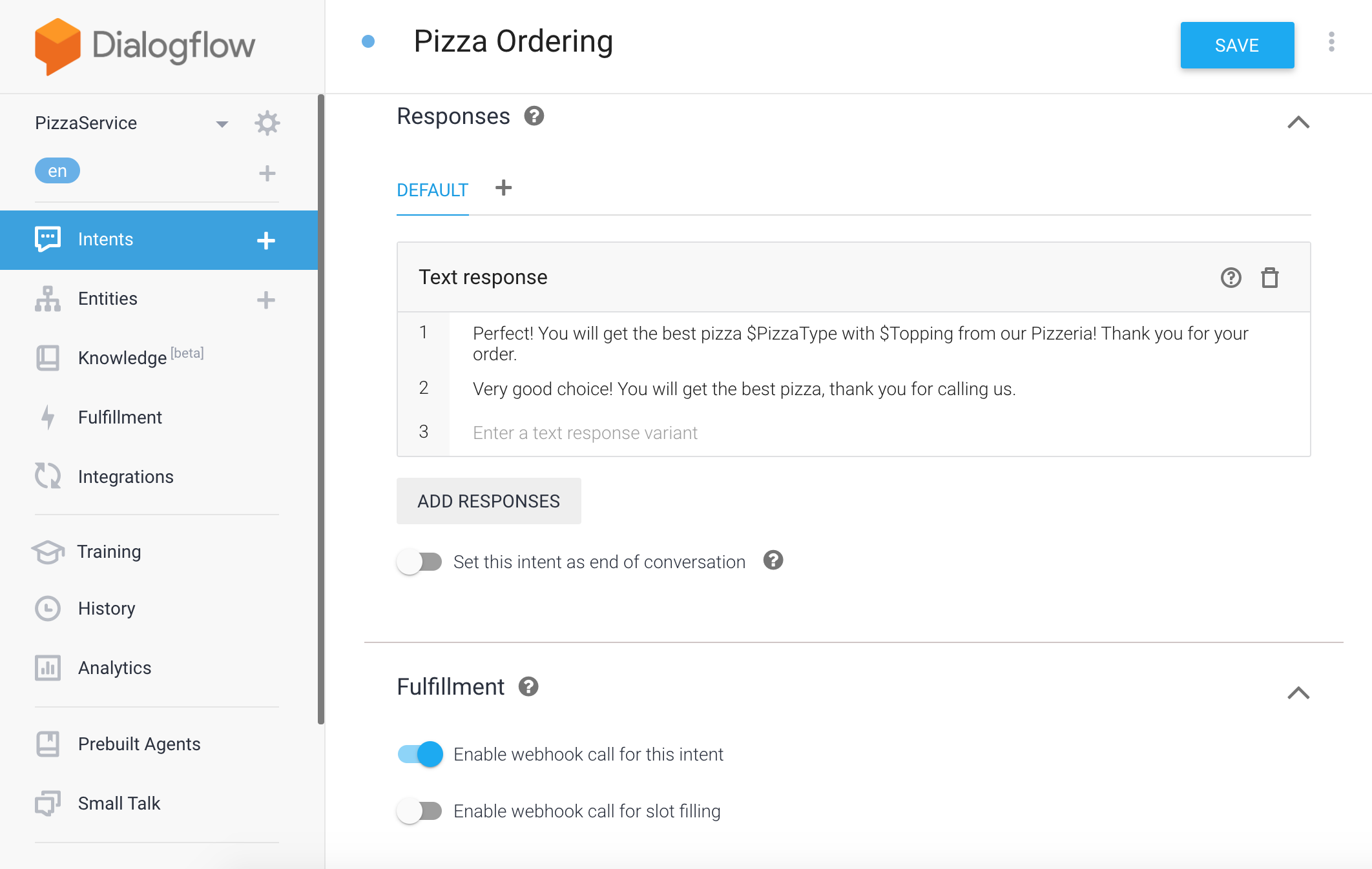Open Text response help icon
This screenshot has width=1372, height=869.
(1231, 278)
